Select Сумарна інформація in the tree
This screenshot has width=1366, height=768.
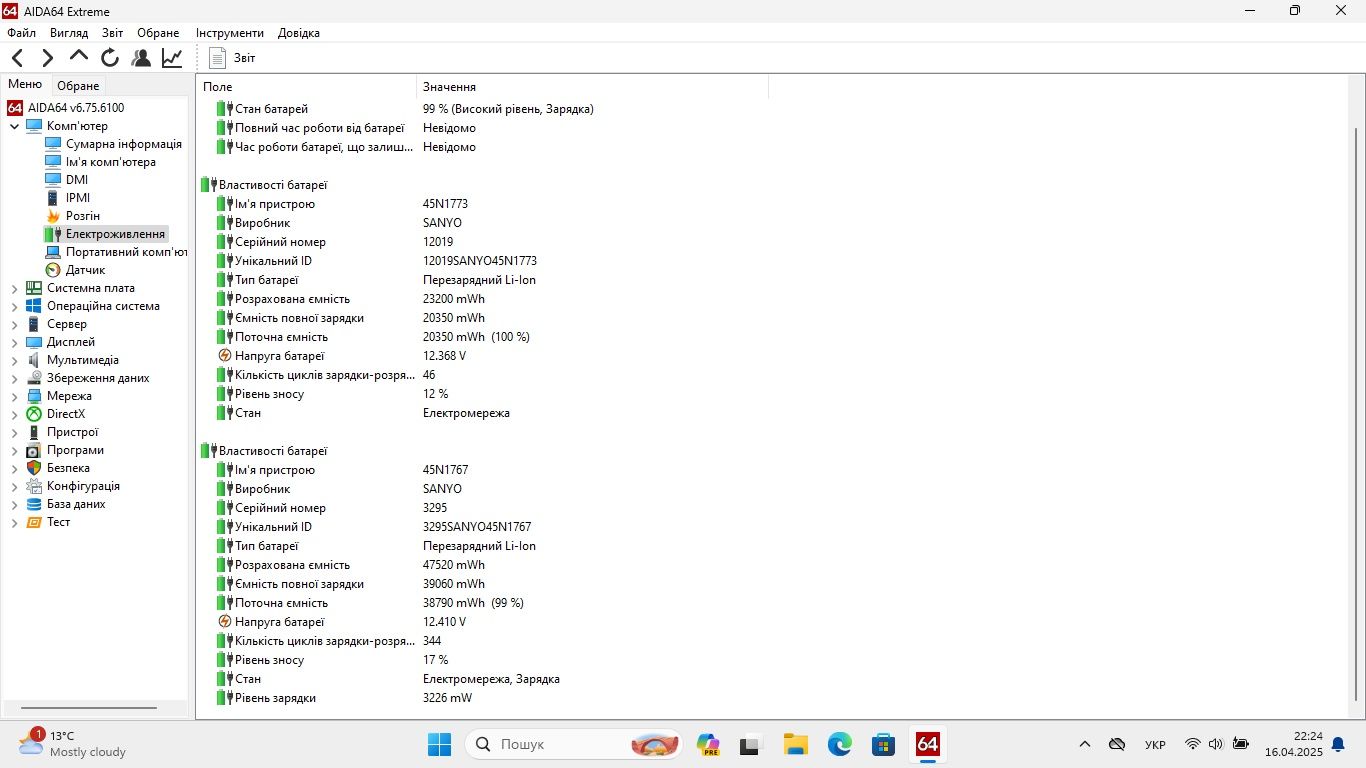tap(124, 144)
